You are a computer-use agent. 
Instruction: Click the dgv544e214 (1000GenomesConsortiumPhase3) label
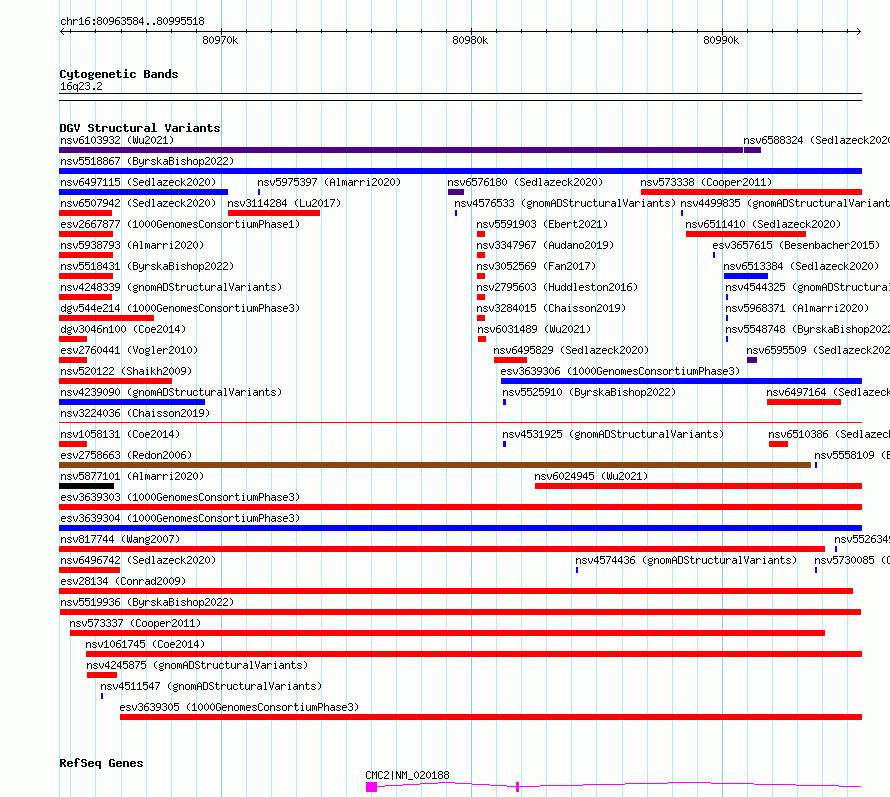point(180,308)
